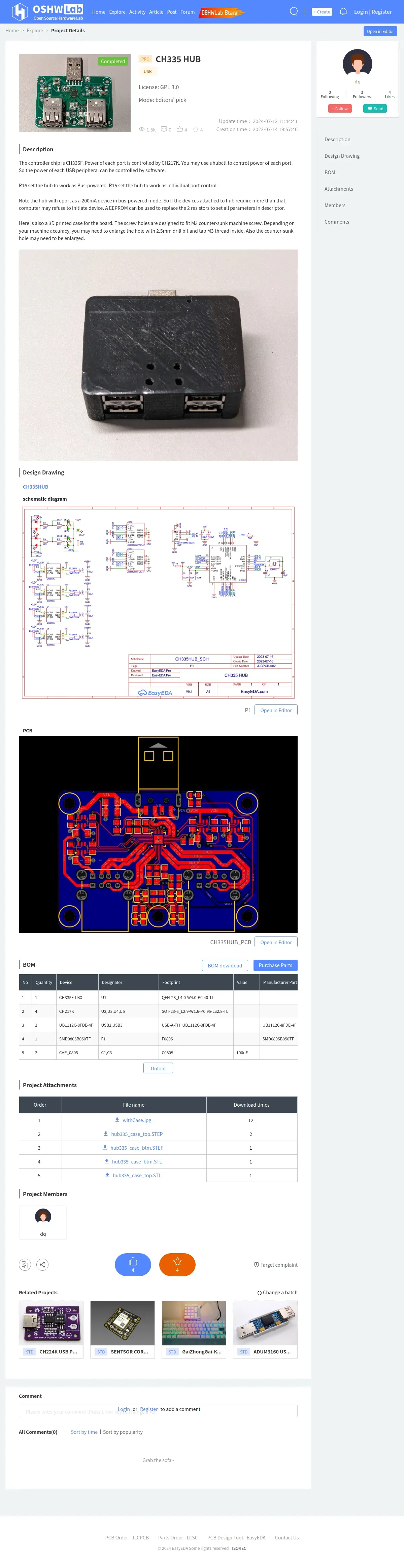Click download icon for hub335_case_top.STL
The image size is (404, 1568).
click(x=107, y=1175)
